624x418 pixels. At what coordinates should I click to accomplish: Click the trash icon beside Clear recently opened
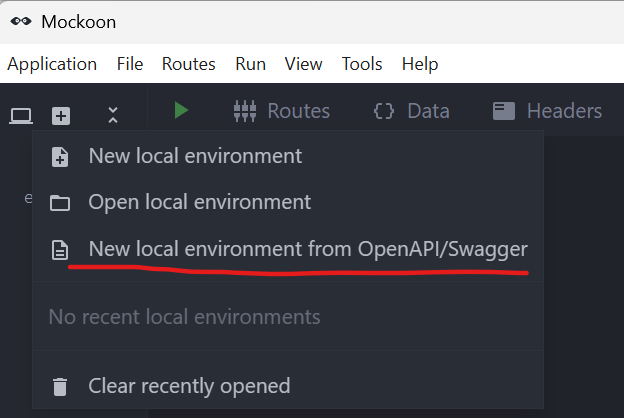coord(60,387)
